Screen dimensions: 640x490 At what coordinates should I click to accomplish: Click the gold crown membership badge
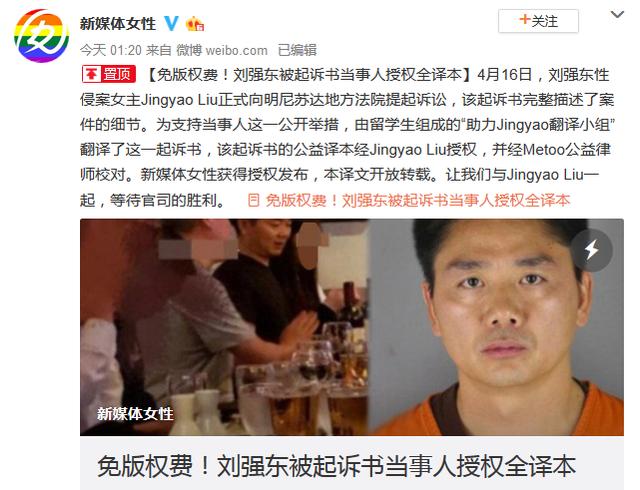point(195,24)
